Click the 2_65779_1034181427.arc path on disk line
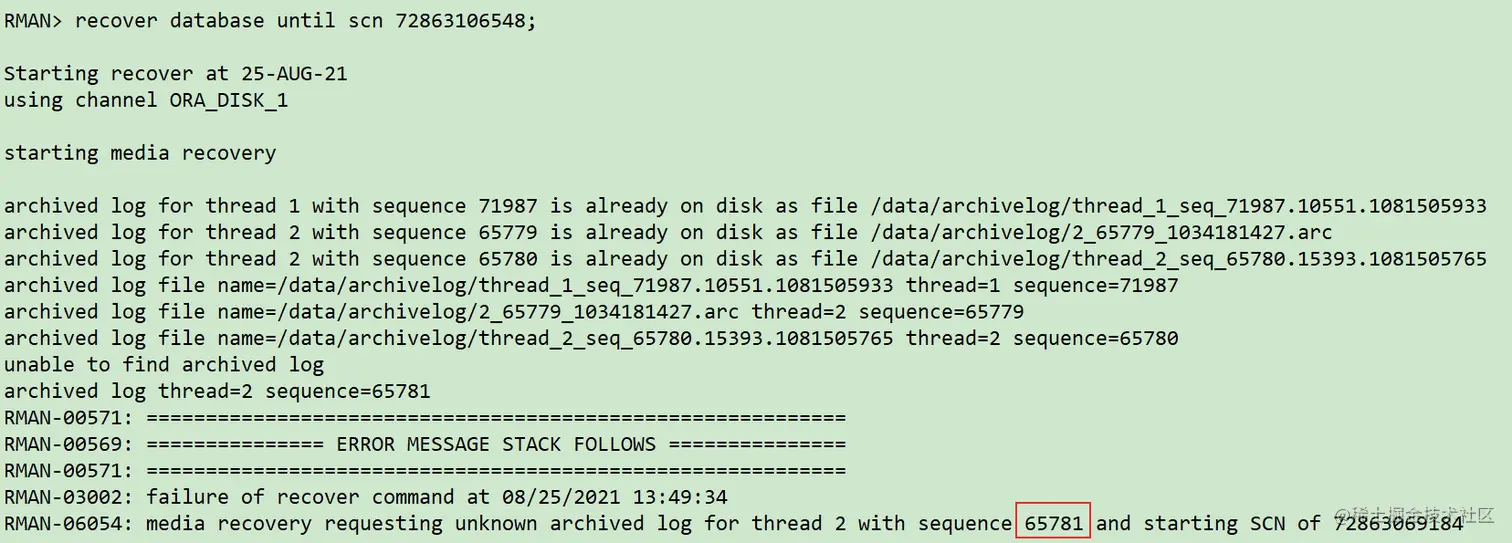 tap(1072, 232)
